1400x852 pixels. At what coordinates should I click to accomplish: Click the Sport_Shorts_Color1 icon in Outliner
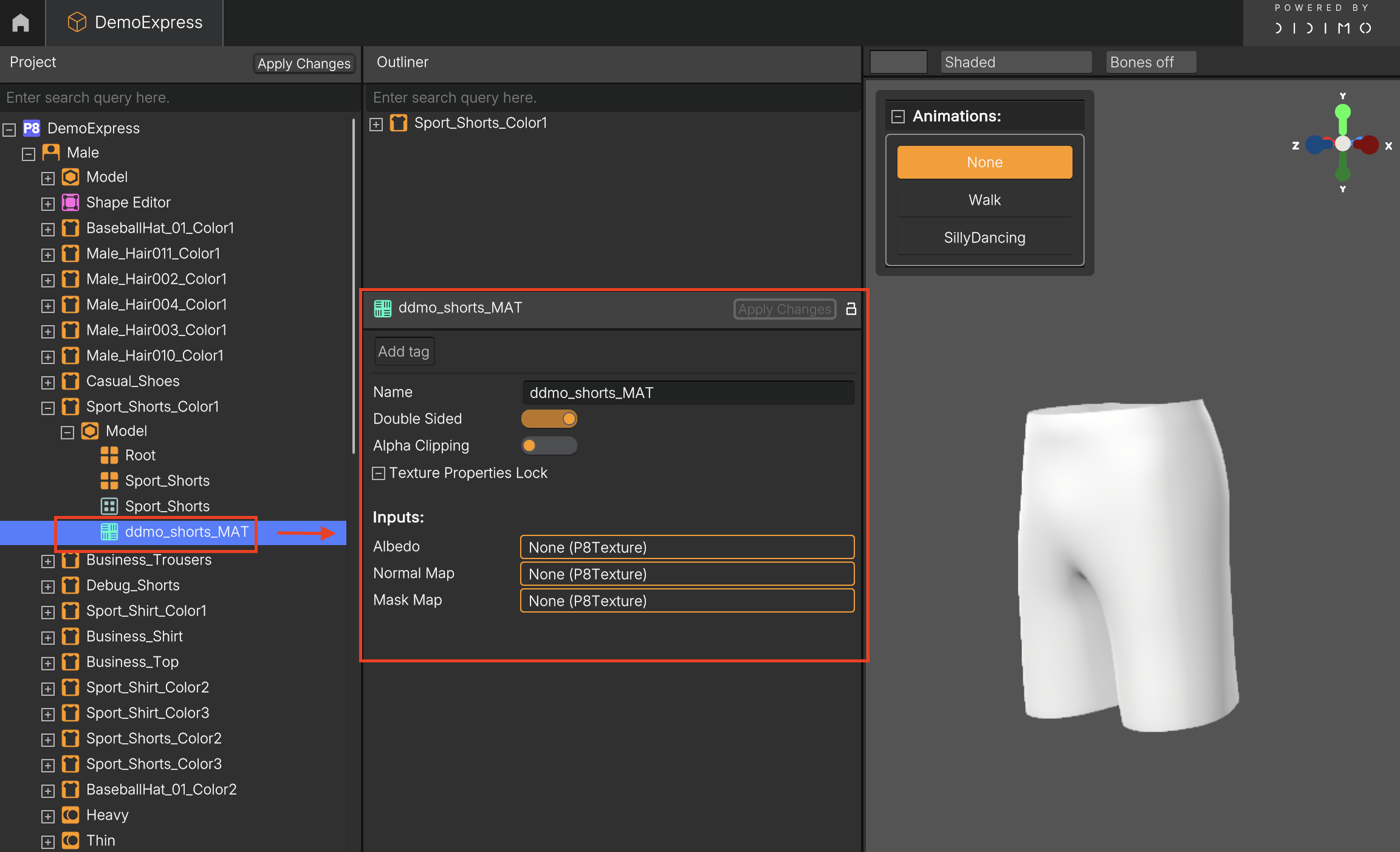(398, 123)
